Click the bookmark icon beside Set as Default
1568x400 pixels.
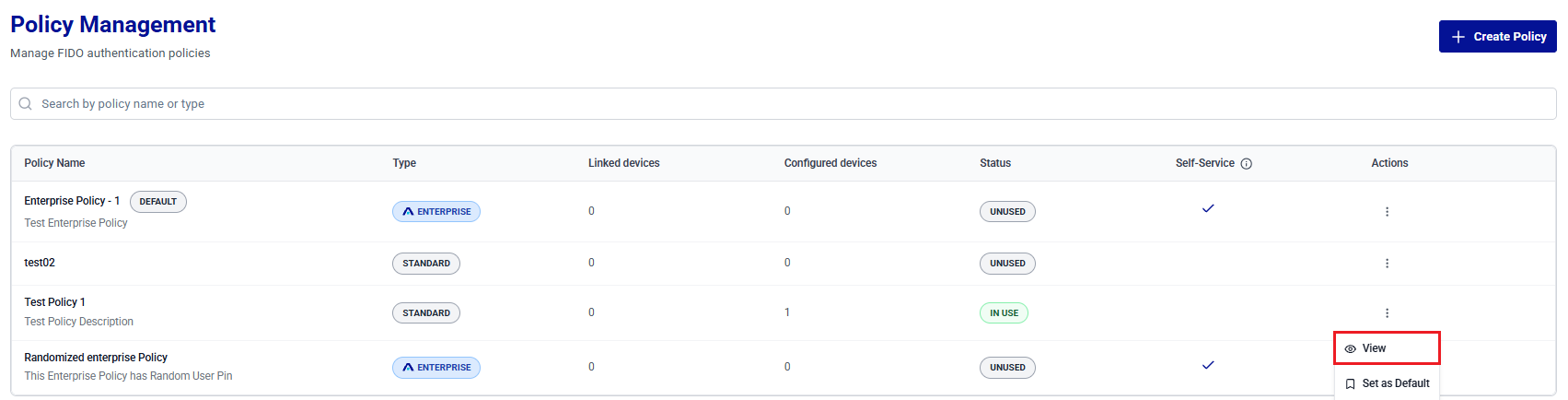pyautogui.click(x=1351, y=384)
